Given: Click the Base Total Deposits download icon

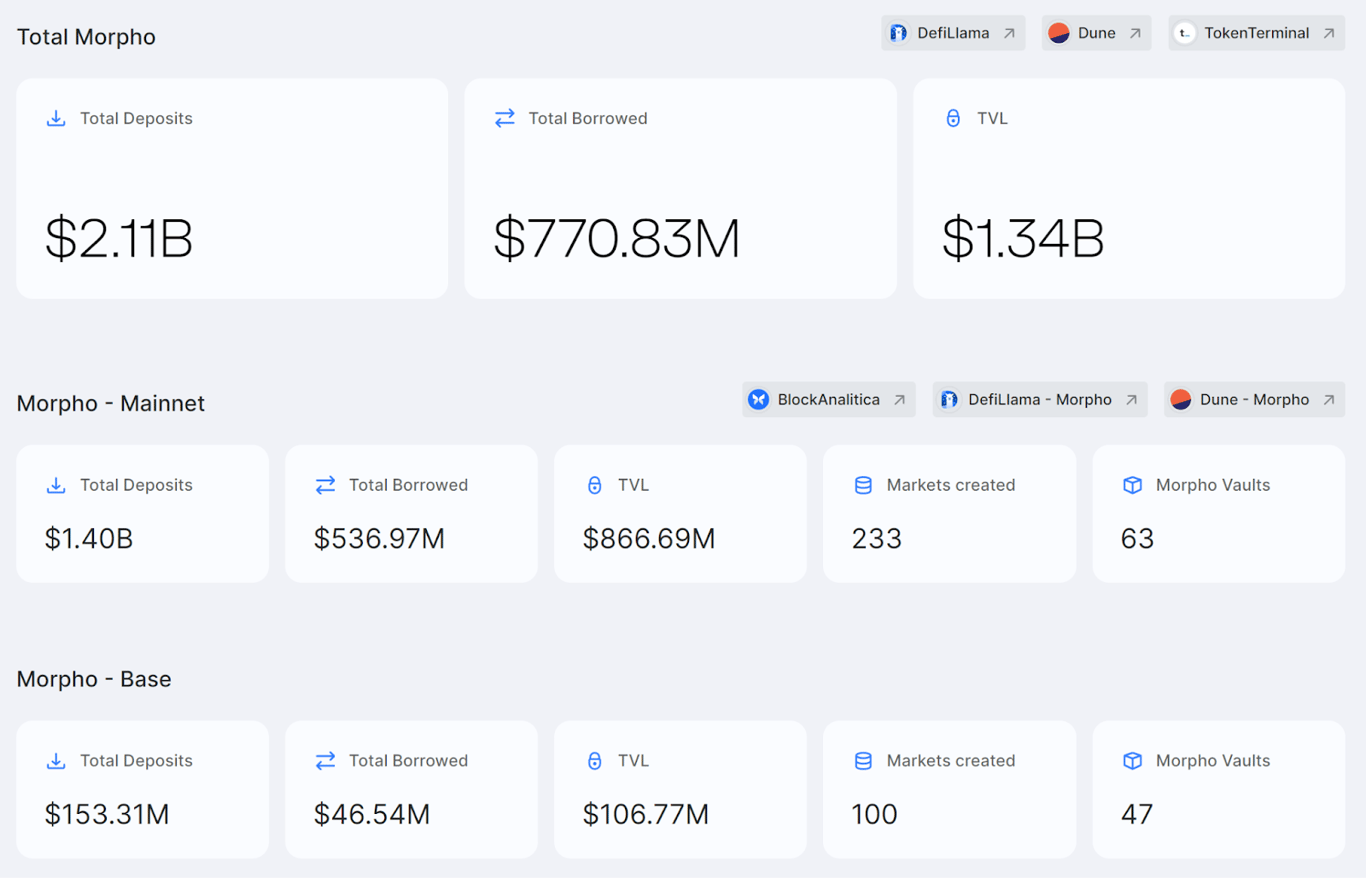Looking at the screenshot, I should (x=56, y=761).
